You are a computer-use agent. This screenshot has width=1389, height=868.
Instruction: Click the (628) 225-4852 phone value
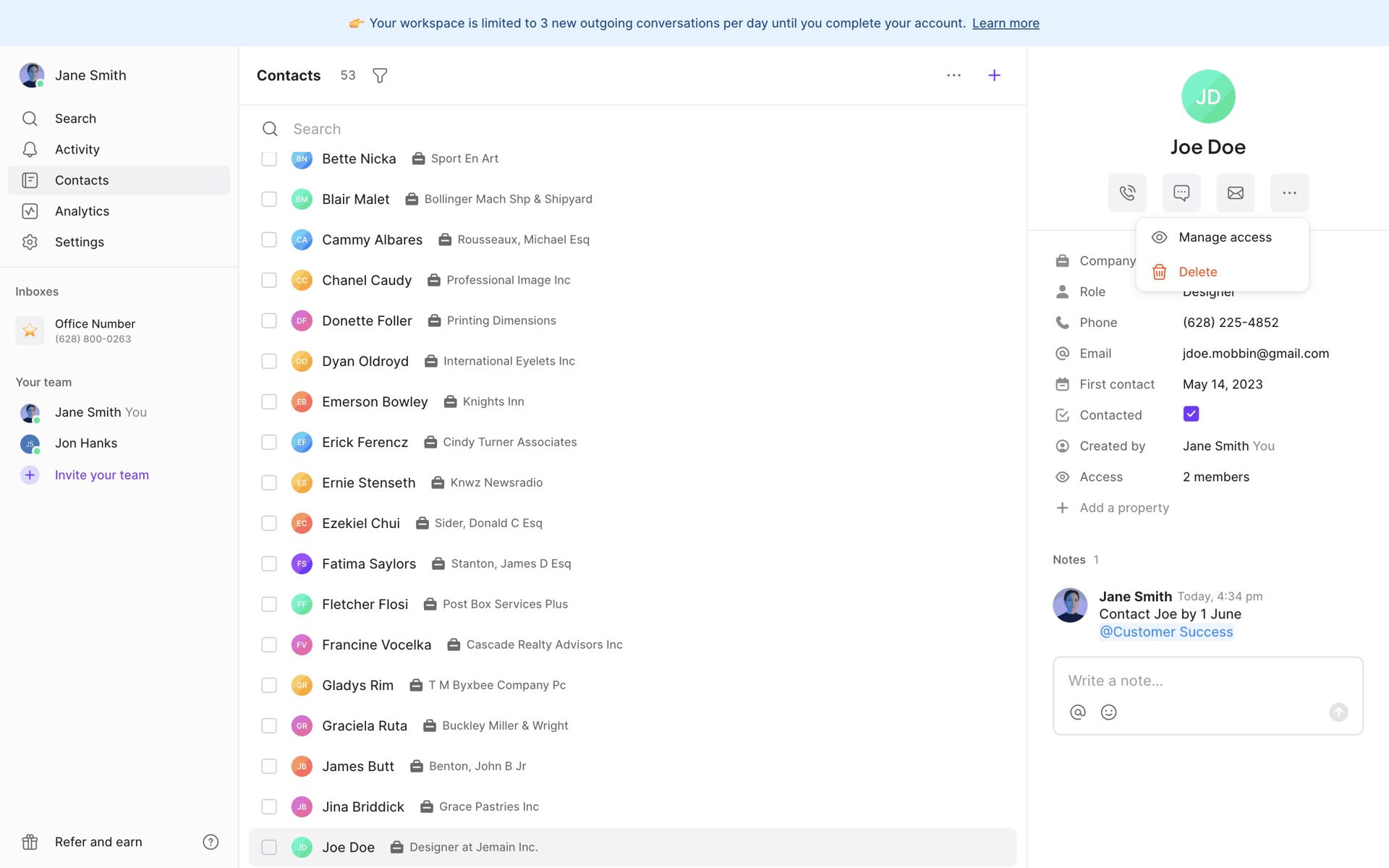[x=1231, y=323]
